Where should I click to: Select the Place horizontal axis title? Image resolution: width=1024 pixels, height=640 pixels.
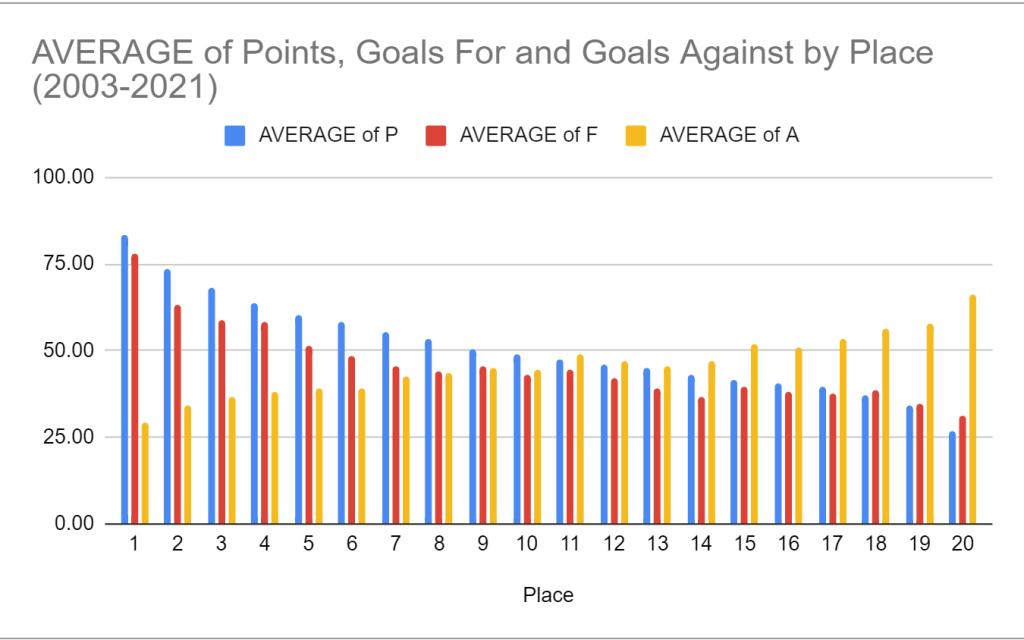click(x=549, y=595)
